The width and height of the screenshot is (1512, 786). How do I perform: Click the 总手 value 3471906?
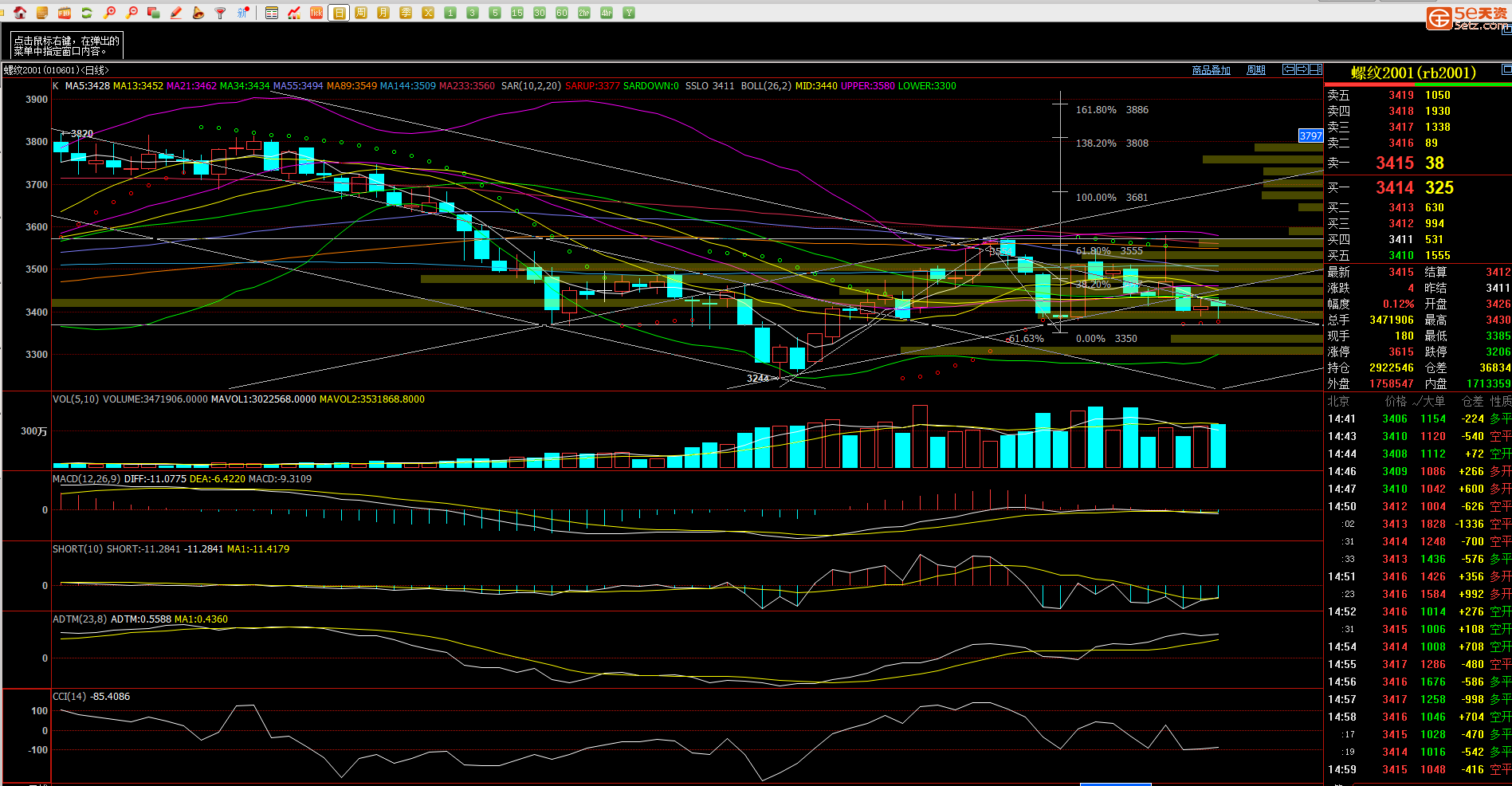(x=1392, y=320)
